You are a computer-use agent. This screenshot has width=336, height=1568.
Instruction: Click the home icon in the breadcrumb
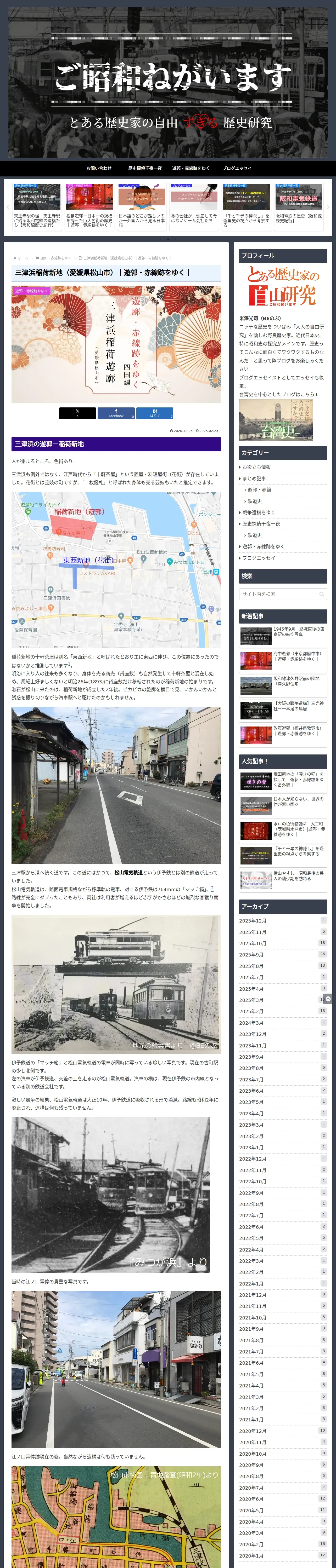click(x=15, y=258)
